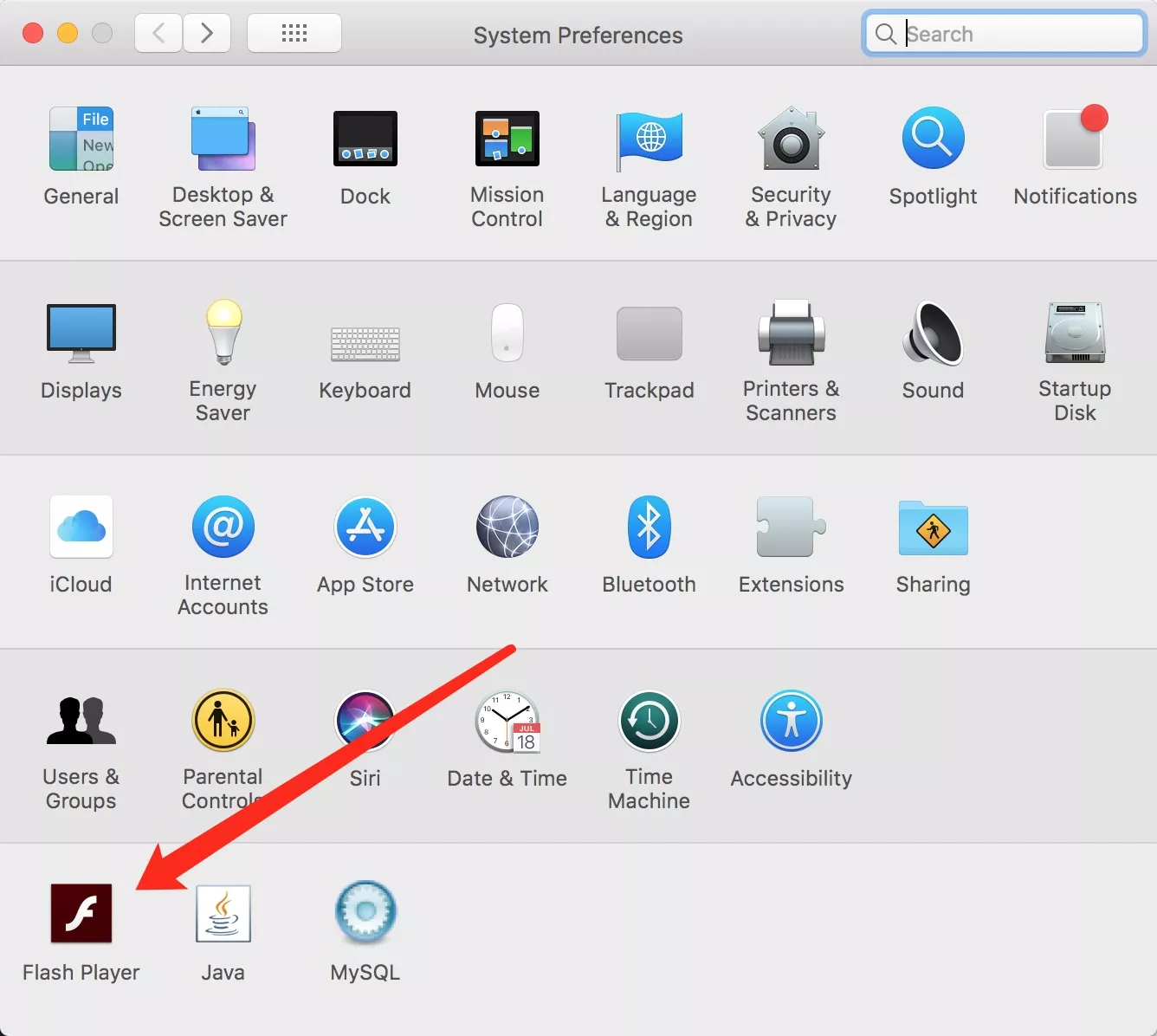Click the magnifying glass in search box

pos(885,34)
